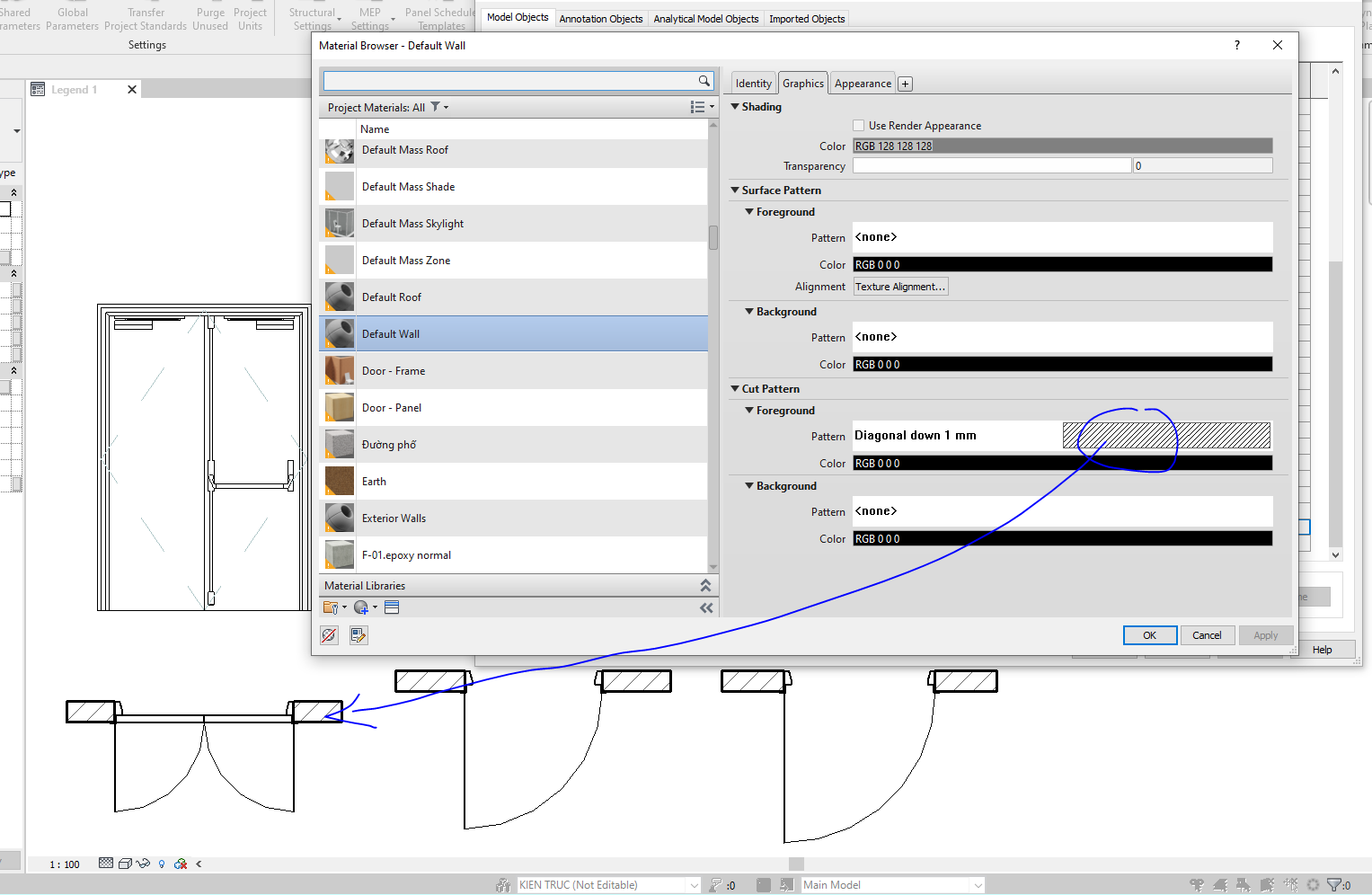Open the Analytical Model Objects tab
The width and height of the screenshot is (1372, 895).
pos(706,19)
